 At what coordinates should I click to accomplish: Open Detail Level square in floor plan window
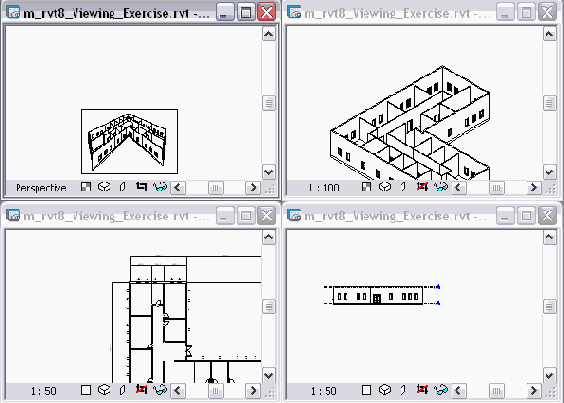pos(86,390)
